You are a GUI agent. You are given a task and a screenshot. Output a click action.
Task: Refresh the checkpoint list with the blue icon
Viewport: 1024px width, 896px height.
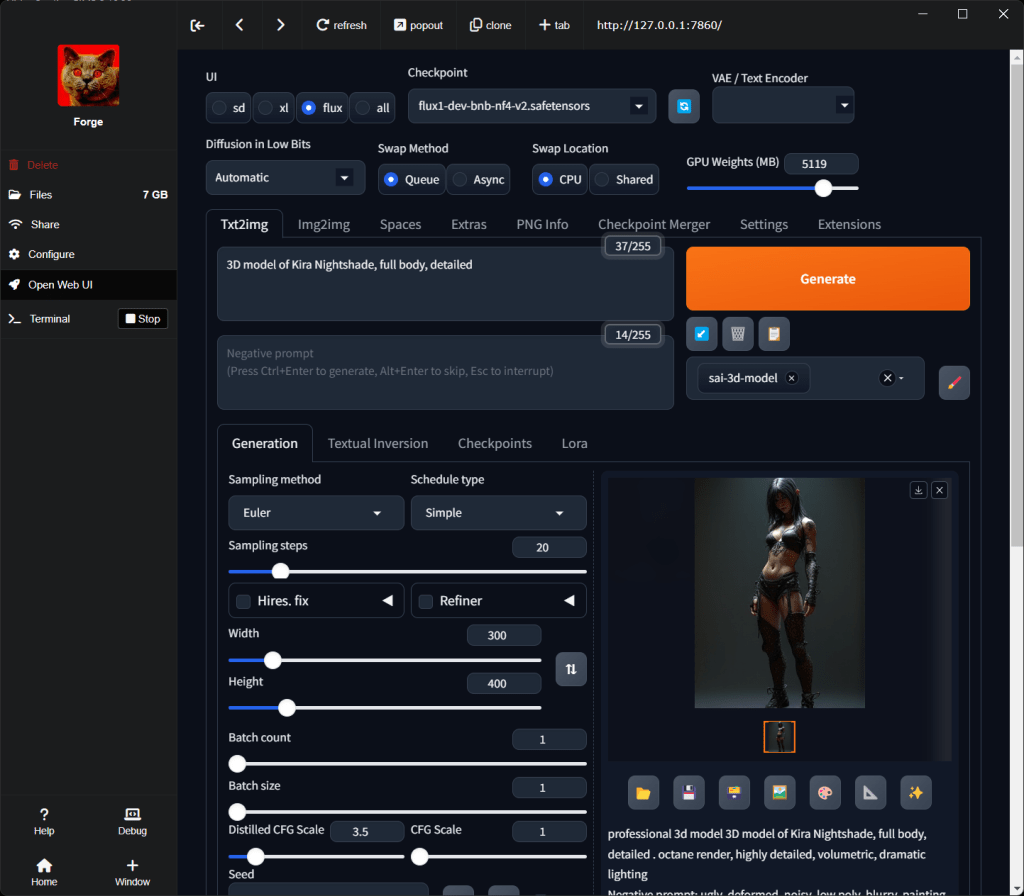coord(684,106)
